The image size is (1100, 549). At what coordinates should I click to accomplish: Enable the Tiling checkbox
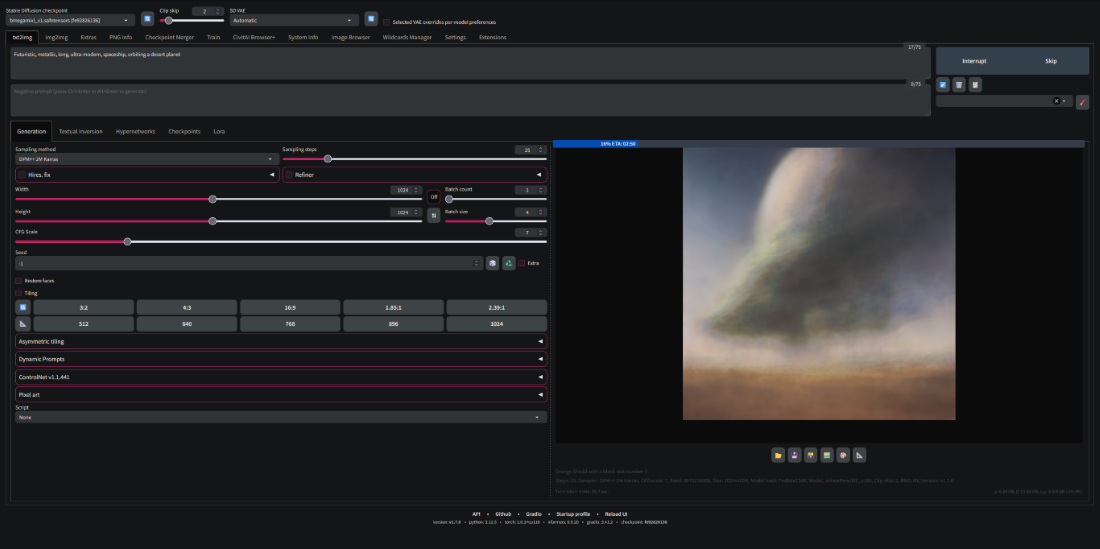(x=19, y=293)
